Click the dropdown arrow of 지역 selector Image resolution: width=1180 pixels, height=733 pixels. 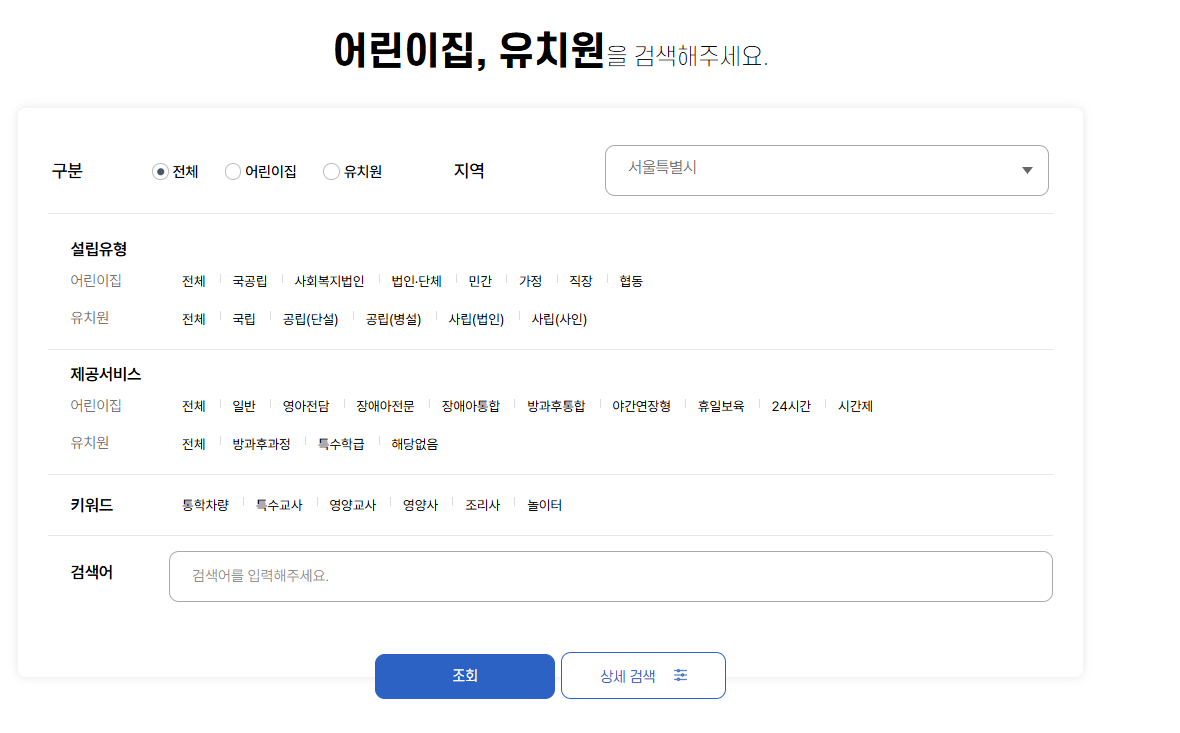[x=1026, y=170]
